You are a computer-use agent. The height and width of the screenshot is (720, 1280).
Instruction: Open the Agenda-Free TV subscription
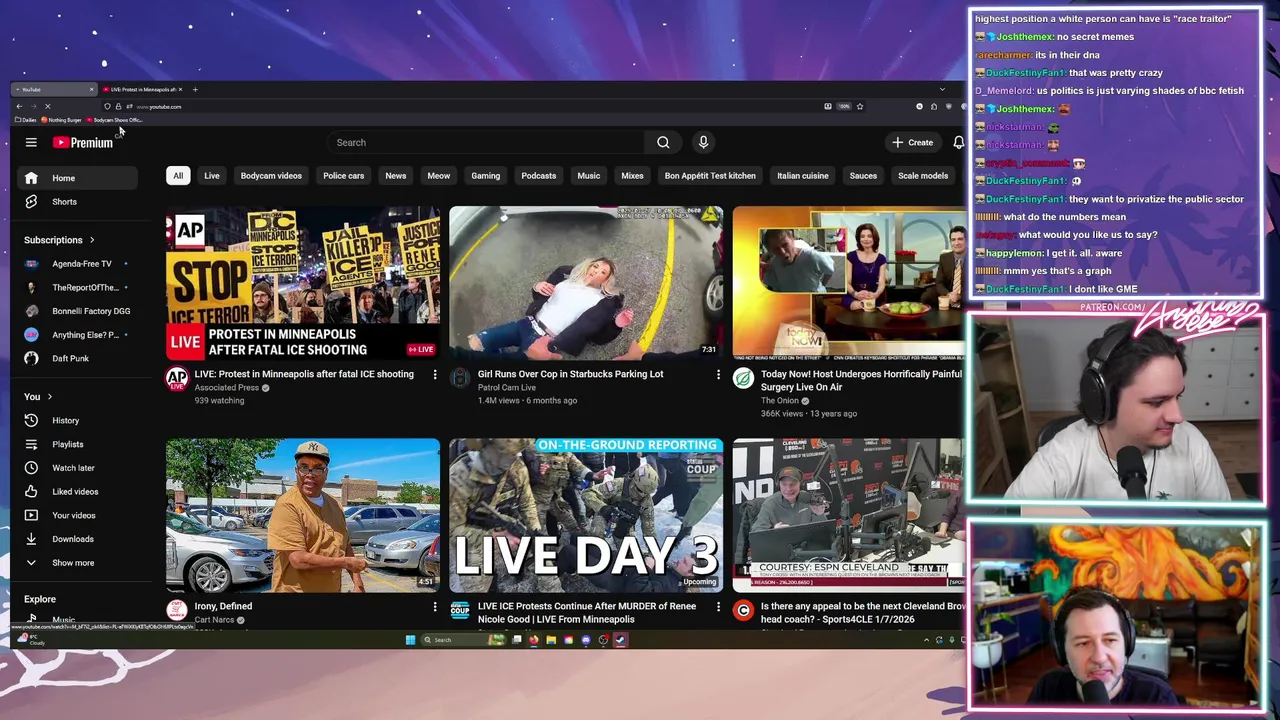[77, 264]
